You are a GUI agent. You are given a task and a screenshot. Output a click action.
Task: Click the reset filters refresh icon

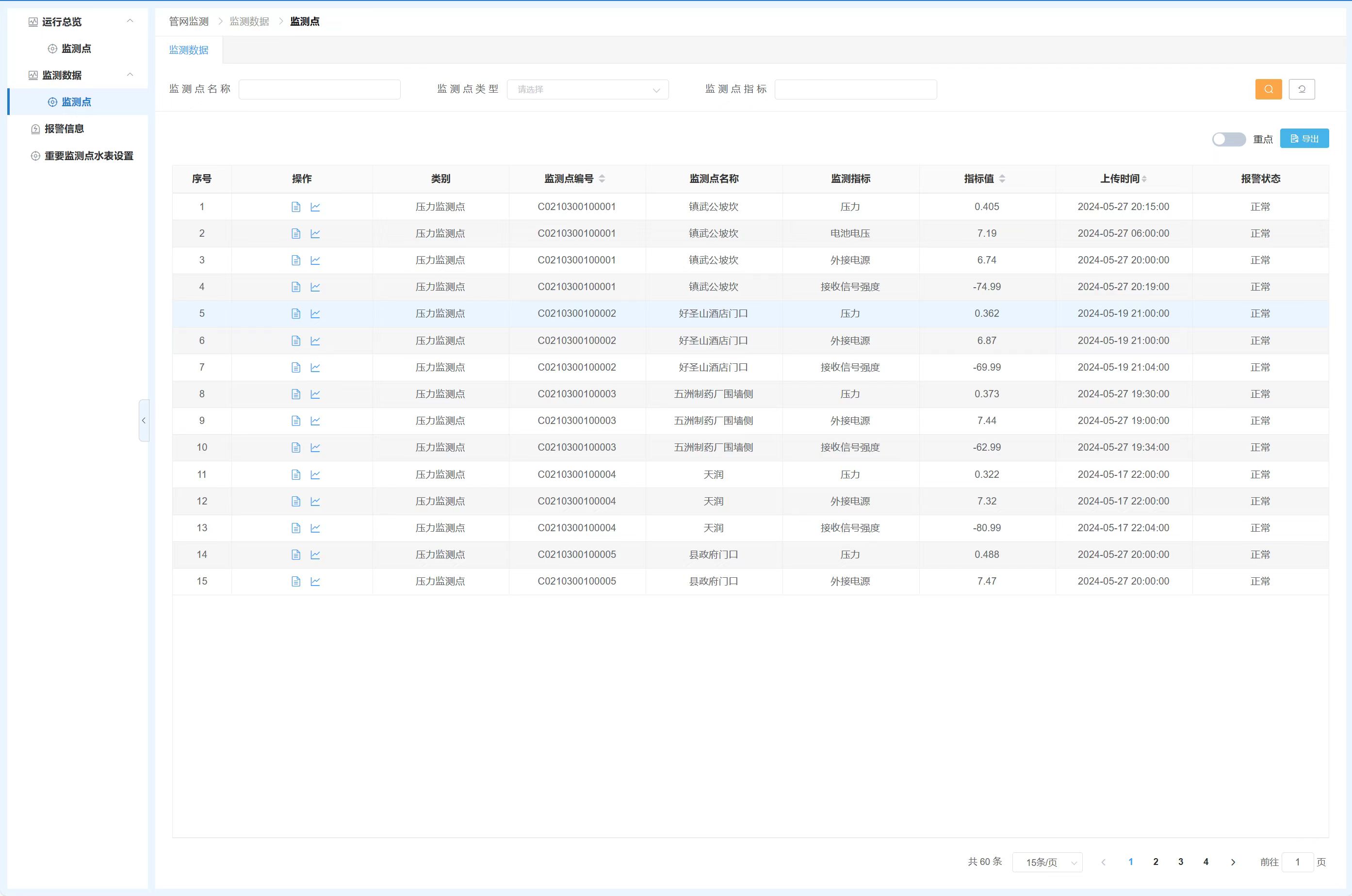tap(1301, 89)
